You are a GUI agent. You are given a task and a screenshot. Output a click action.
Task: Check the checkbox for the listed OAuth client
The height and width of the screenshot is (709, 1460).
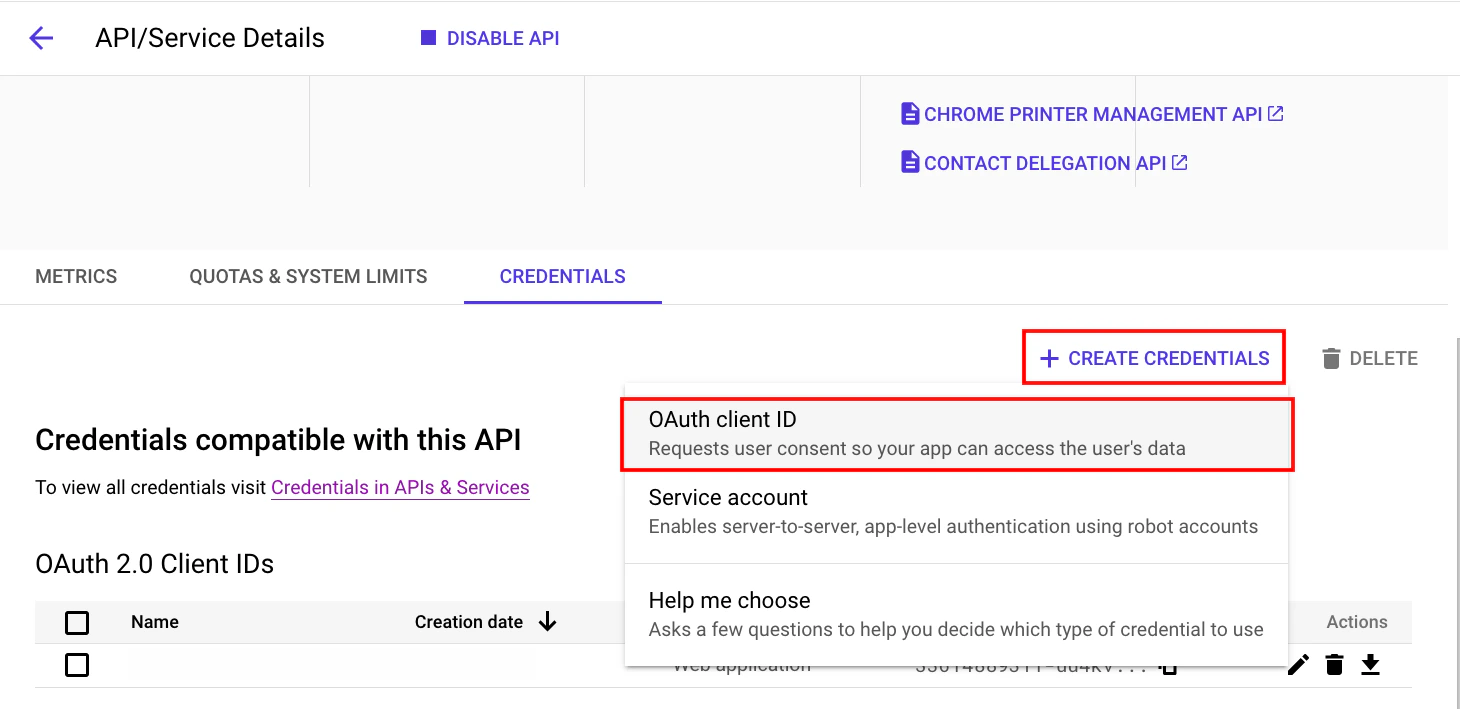pyautogui.click(x=77, y=664)
